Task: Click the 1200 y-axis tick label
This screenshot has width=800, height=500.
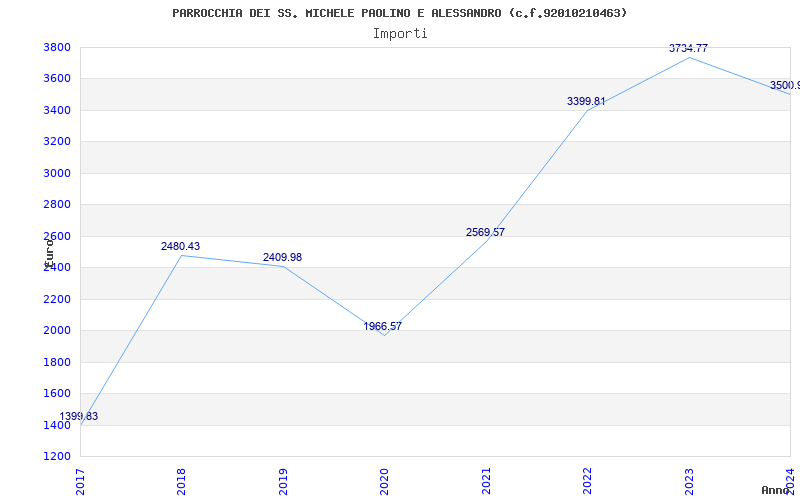Action: (x=57, y=456)
